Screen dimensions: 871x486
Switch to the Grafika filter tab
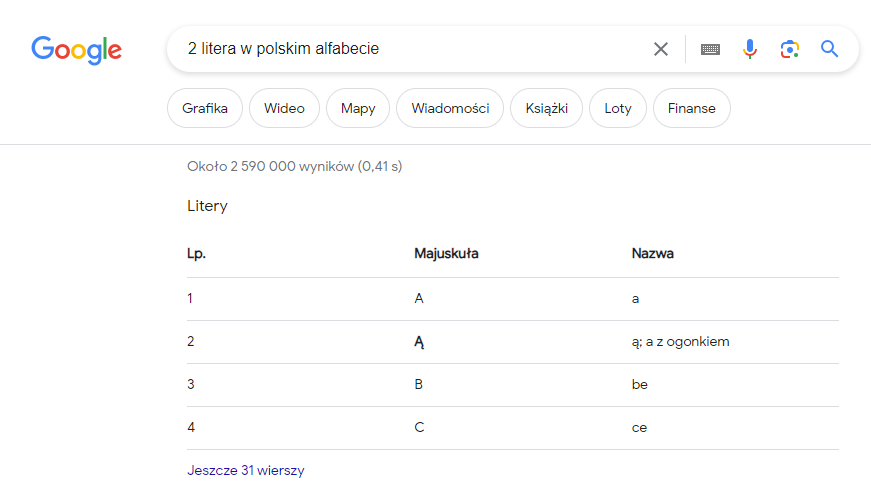coord(205,109)
